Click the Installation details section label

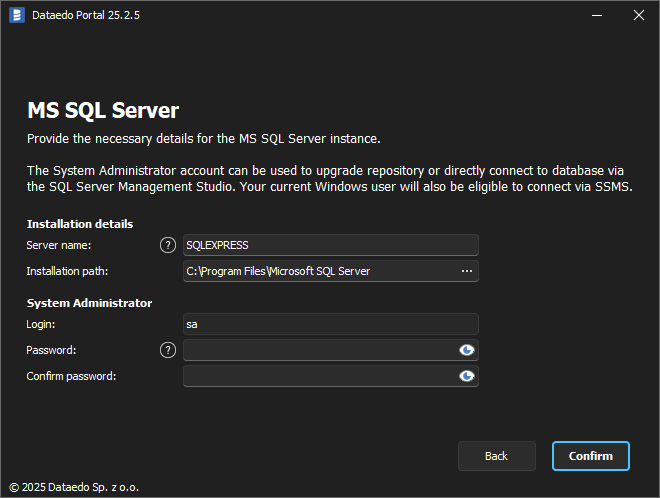click(x=80, y=224)
